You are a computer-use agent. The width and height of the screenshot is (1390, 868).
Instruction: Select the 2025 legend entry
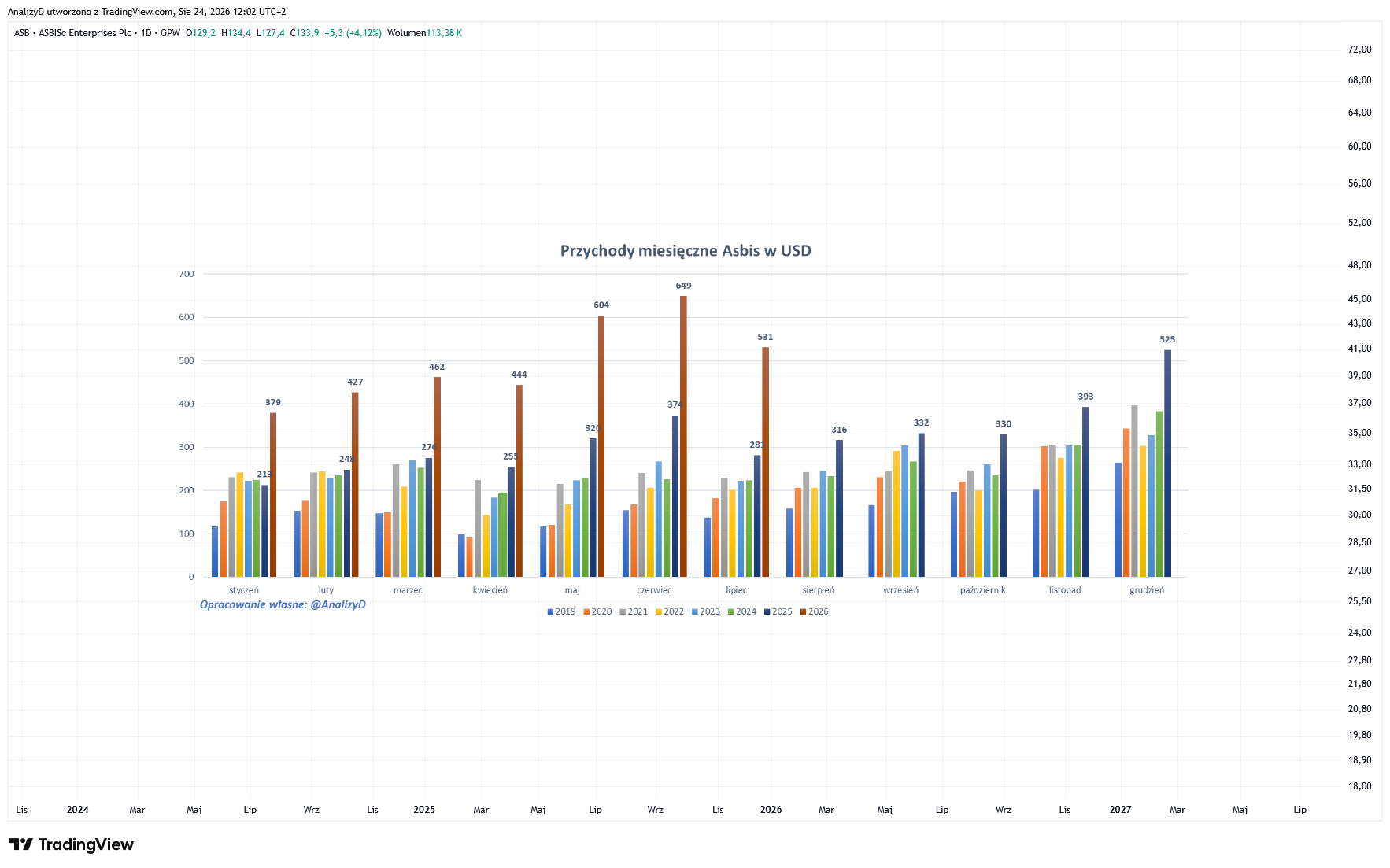[778, 611]
